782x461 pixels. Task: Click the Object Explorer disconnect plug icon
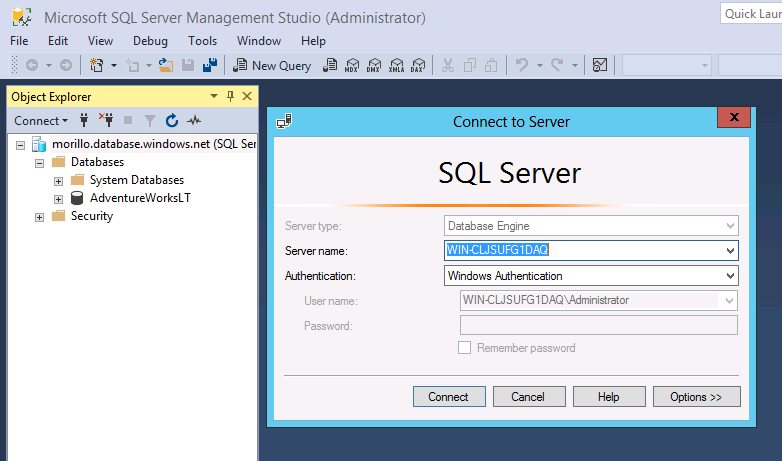click(106, 121)
